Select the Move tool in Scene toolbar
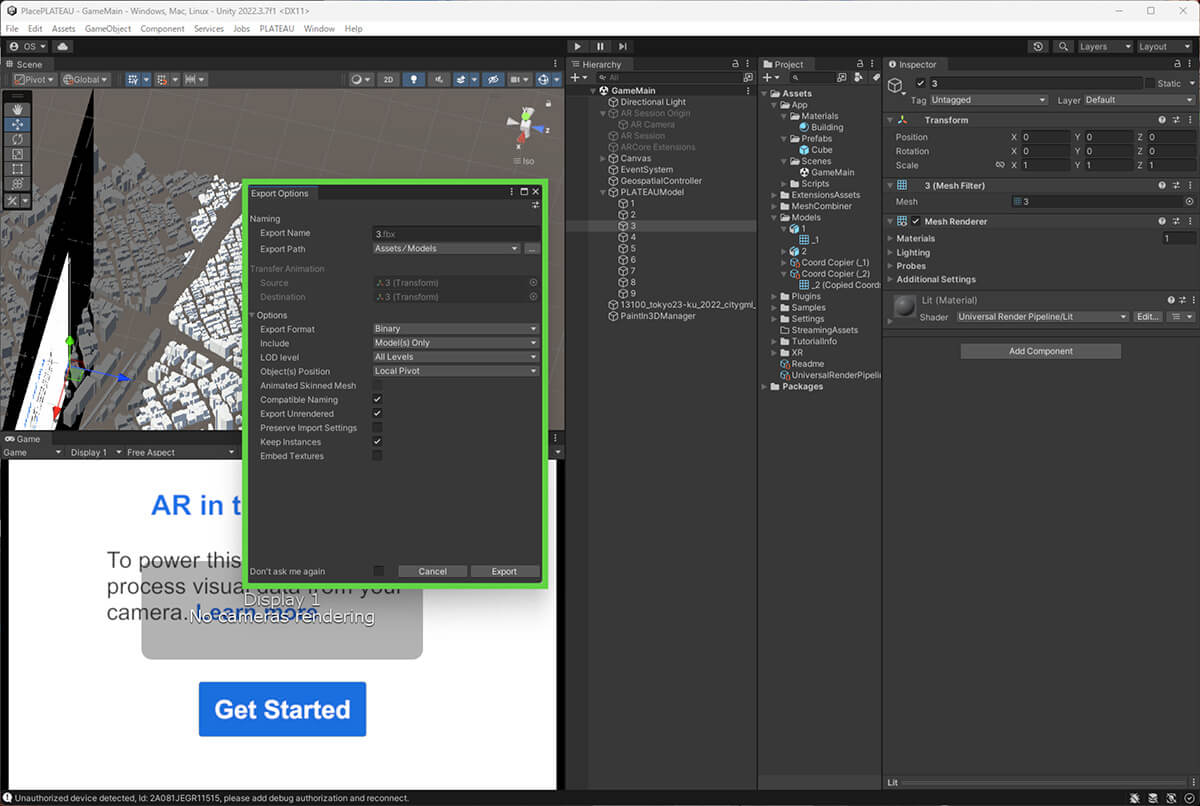This screenshot has height=806, width=1200. [x=18, y=124]
